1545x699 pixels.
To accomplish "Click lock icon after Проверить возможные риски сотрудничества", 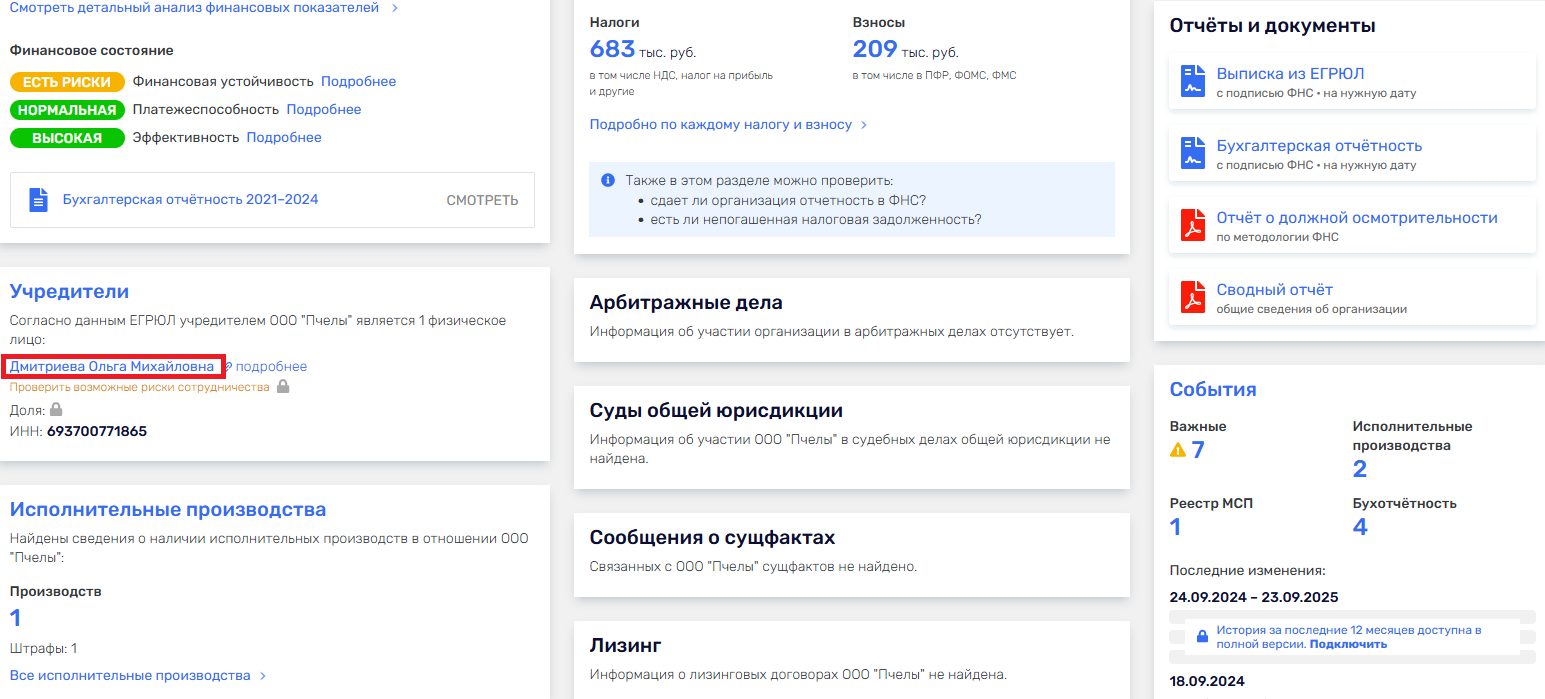I will click(x=283, y=386).
